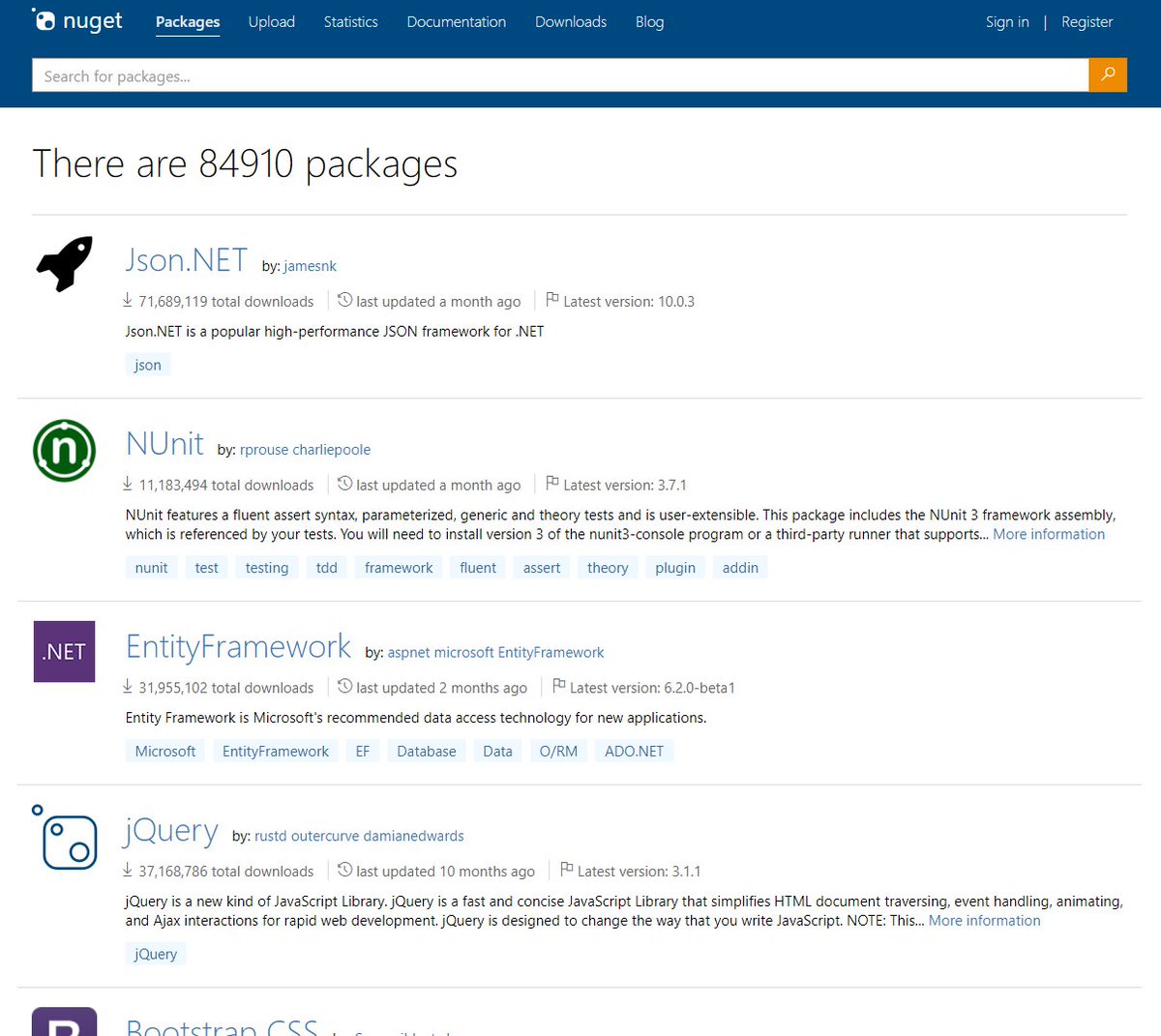Click clock icon in NUnit last updated
This screenshot has width=1161, height=1036.
[x=344, y=483]
